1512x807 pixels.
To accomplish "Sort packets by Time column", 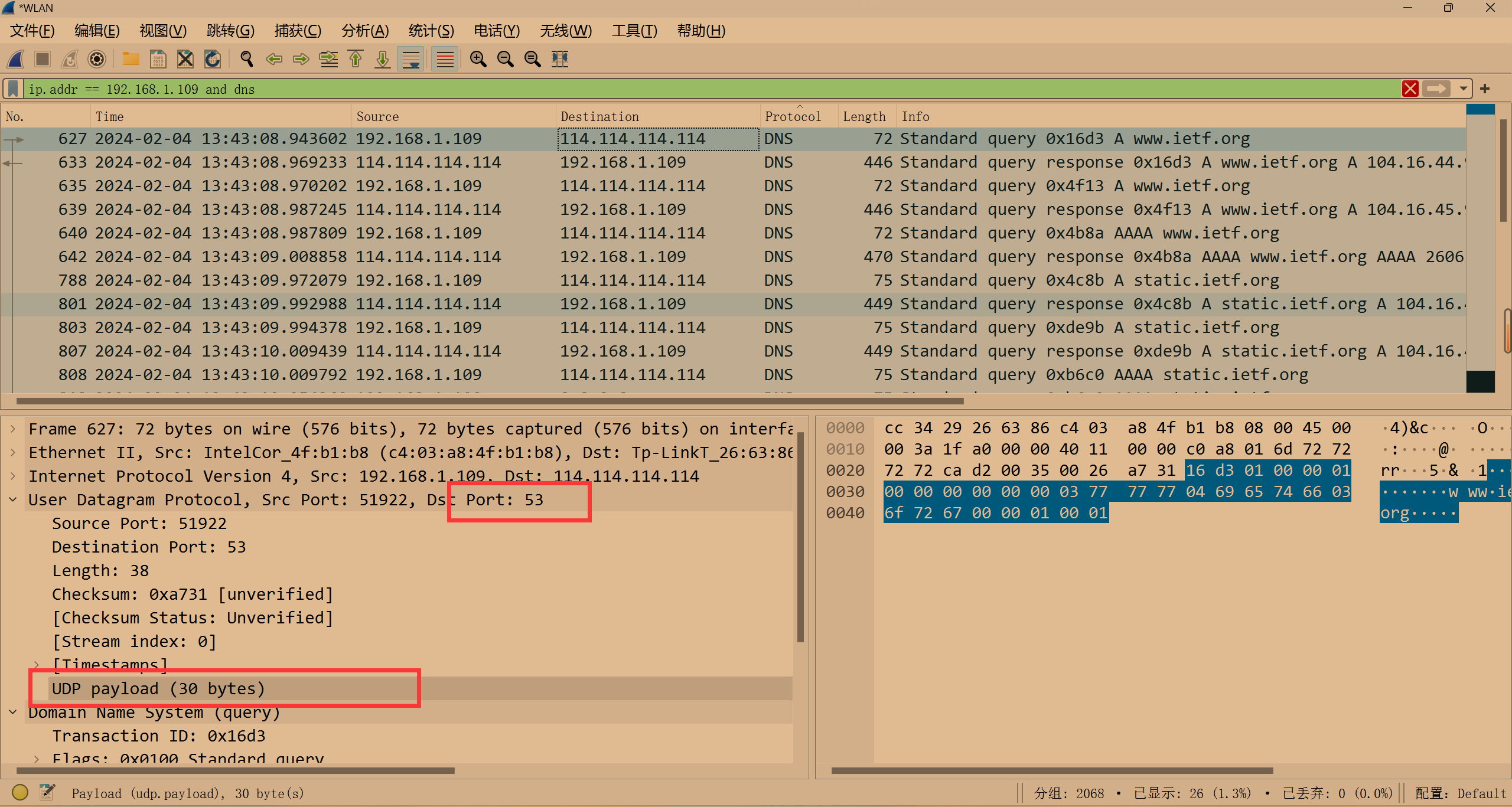I will point(221,116).
